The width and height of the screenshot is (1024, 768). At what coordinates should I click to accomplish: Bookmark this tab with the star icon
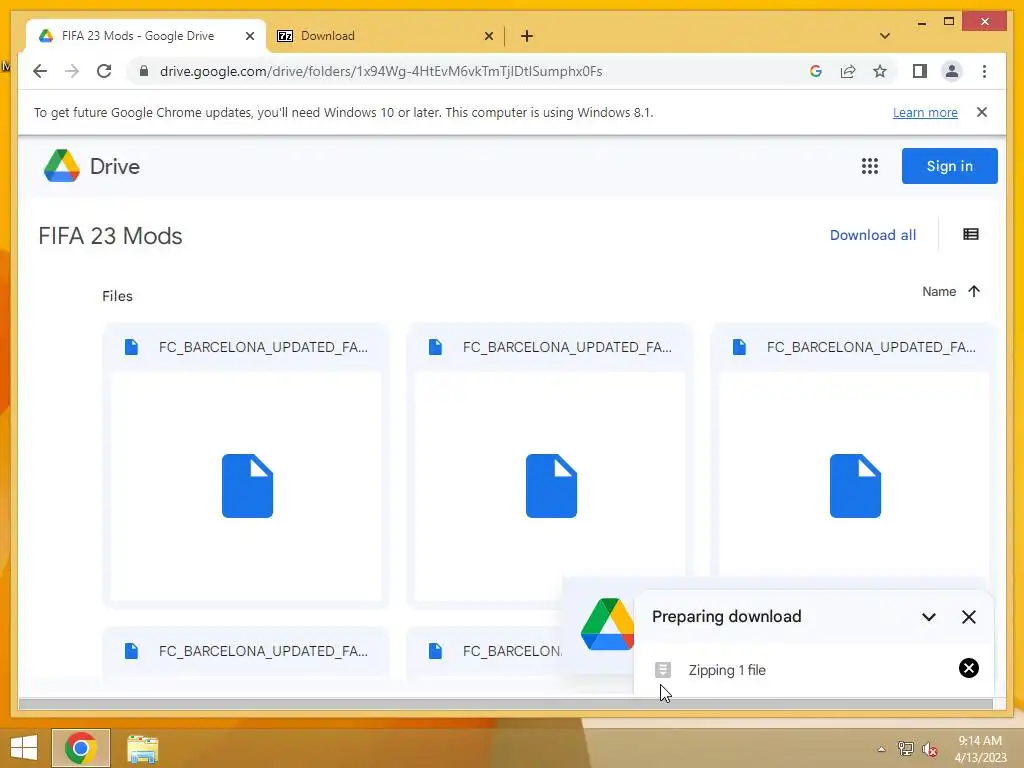point(880,71)
